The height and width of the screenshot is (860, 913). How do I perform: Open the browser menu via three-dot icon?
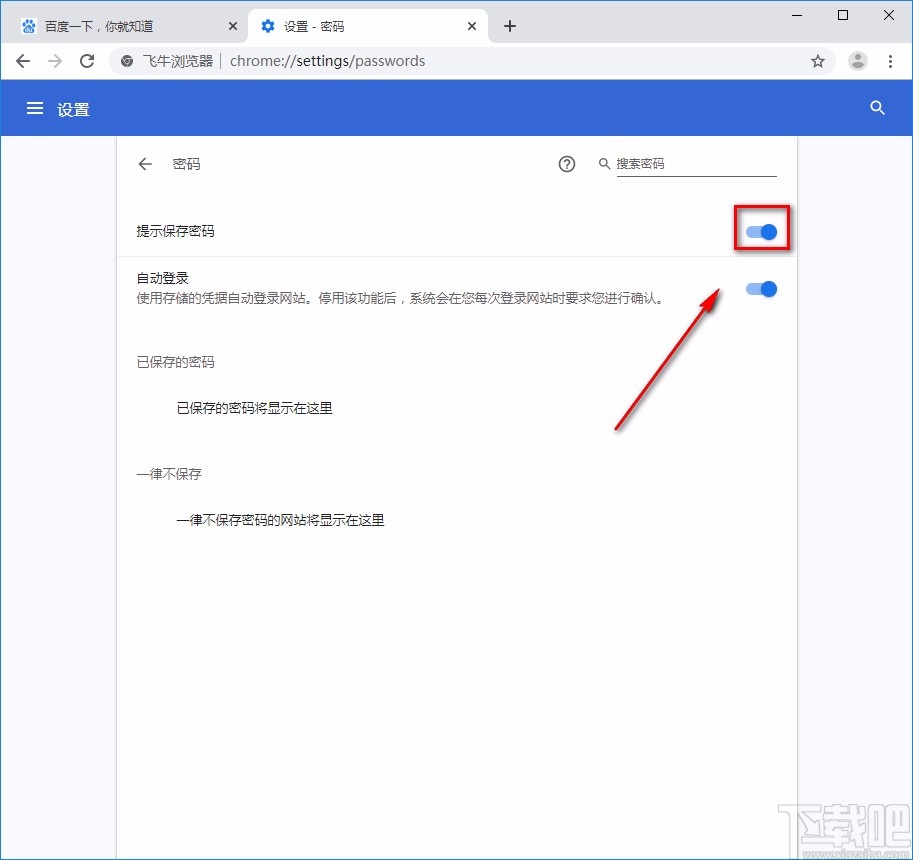[x=892, y=61]
